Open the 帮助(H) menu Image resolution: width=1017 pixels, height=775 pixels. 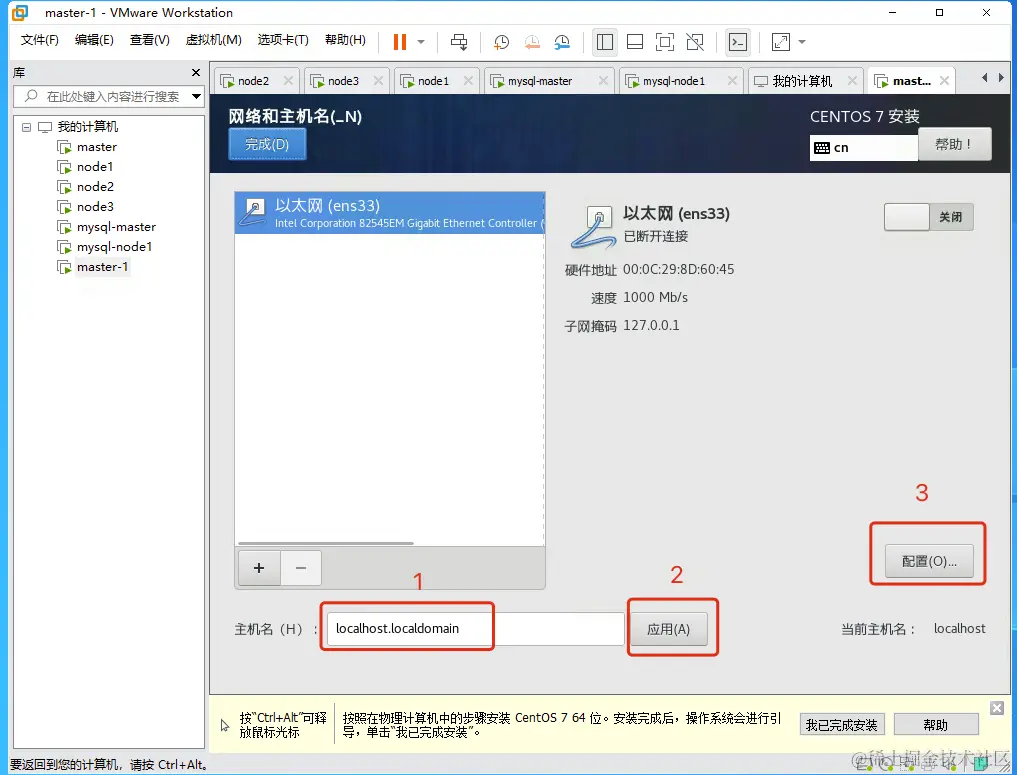(345, 40)
